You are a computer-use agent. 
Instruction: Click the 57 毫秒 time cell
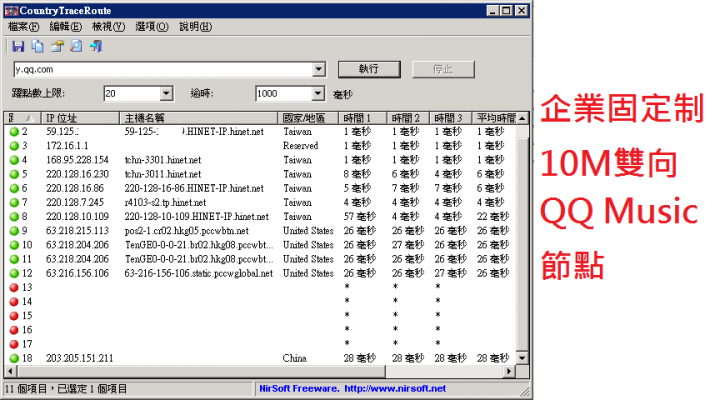click(360, 217)
